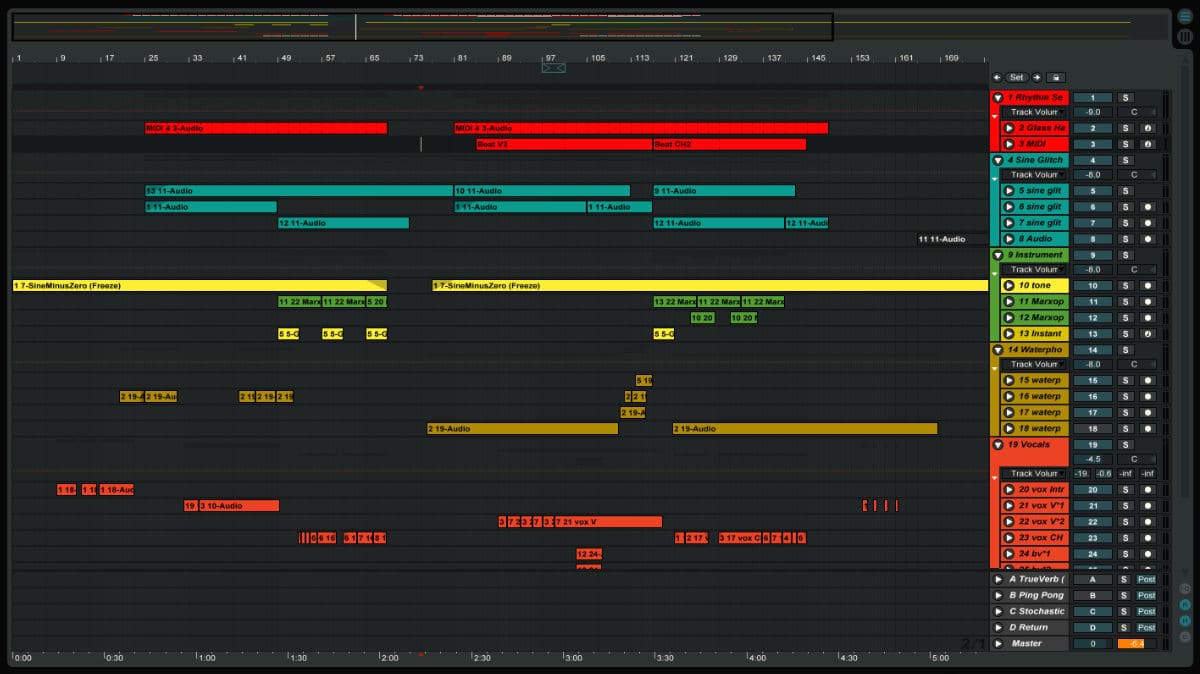Click the 2/1 grid size label
This screenshot has height=674, width=1200.
pos(973,644)
